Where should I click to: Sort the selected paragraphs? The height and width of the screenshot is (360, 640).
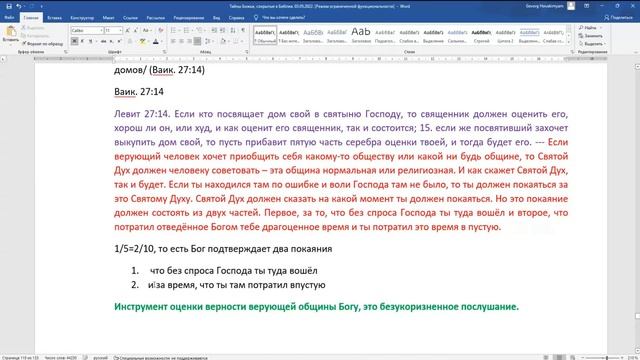tap(233, 31)
